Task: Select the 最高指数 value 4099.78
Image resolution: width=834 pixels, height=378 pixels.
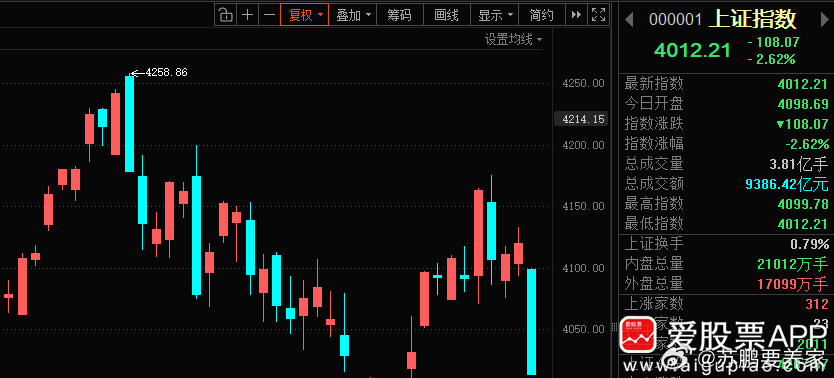Action: click(x=803, y=204)
